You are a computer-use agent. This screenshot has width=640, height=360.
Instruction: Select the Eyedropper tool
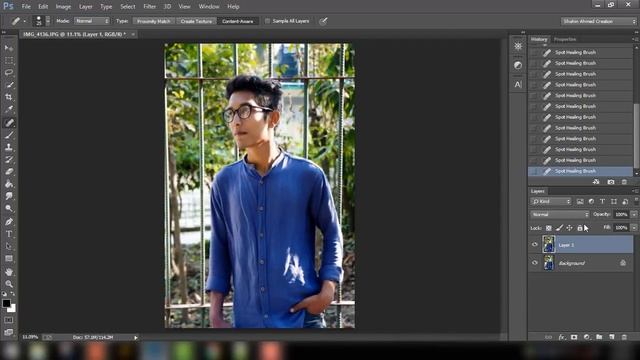pos(9,109)
